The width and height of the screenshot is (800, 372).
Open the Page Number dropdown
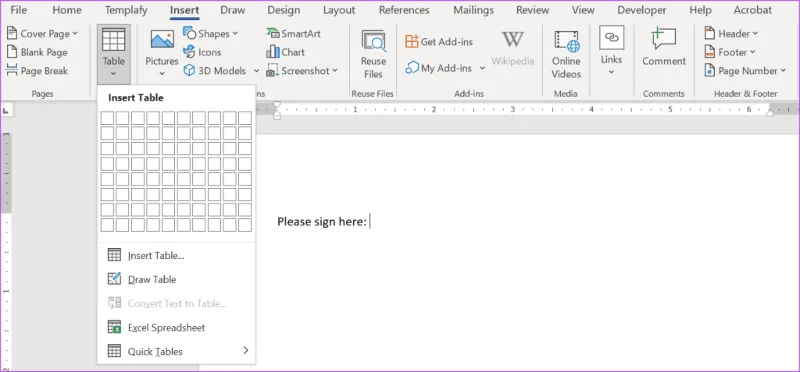745,71
